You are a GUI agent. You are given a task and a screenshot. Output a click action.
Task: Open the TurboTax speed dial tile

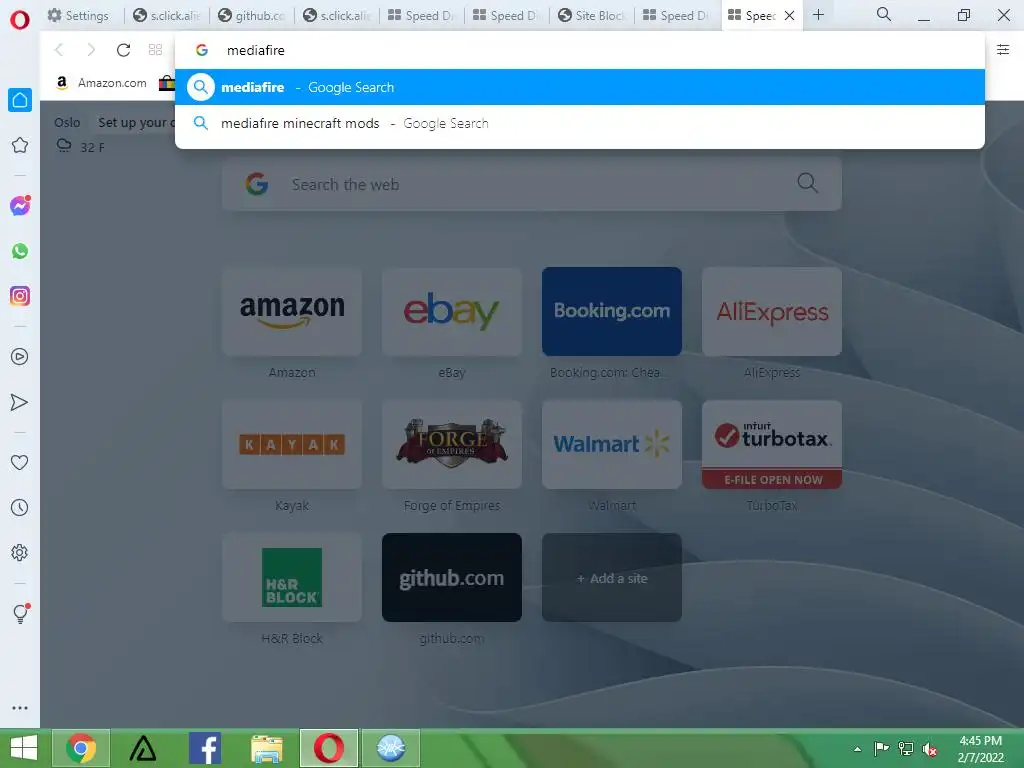(772, 444)
